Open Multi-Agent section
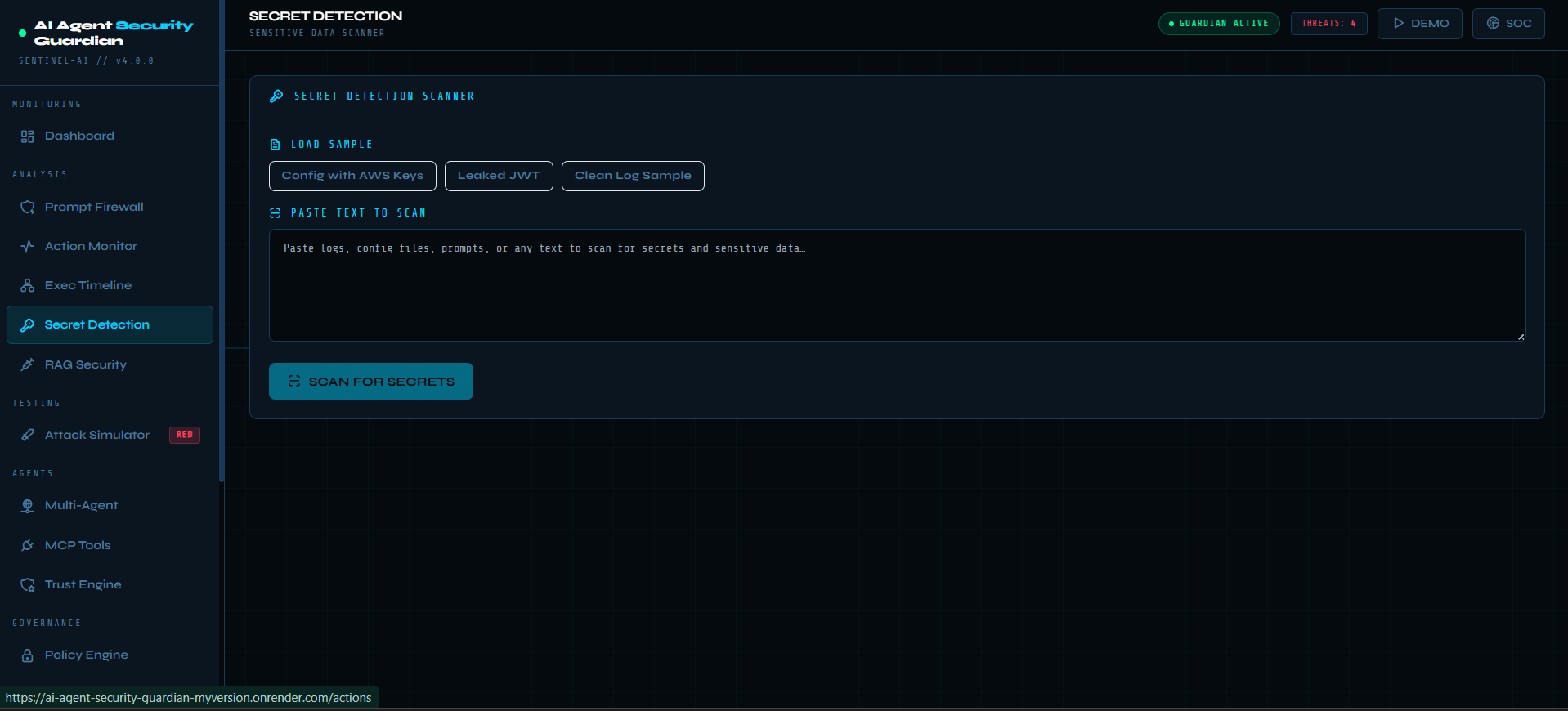The image size is (1568, 711). [x=110, y=506]
